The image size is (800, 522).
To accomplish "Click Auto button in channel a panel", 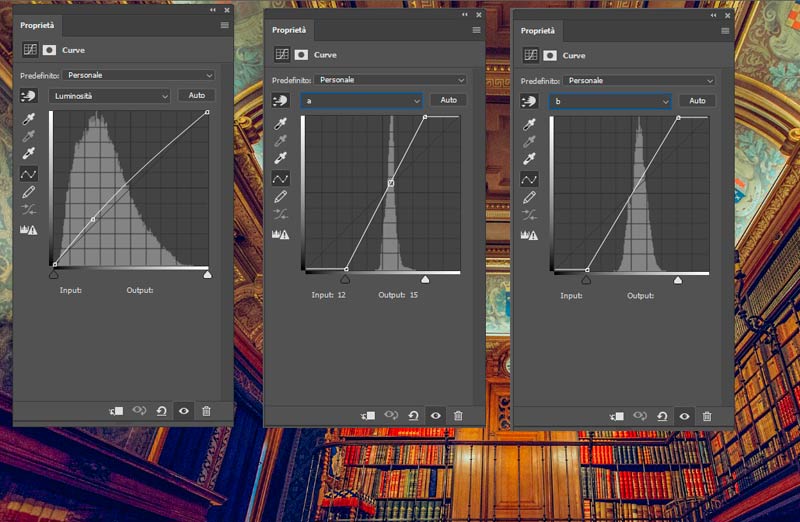I will [x=448, y=100].
